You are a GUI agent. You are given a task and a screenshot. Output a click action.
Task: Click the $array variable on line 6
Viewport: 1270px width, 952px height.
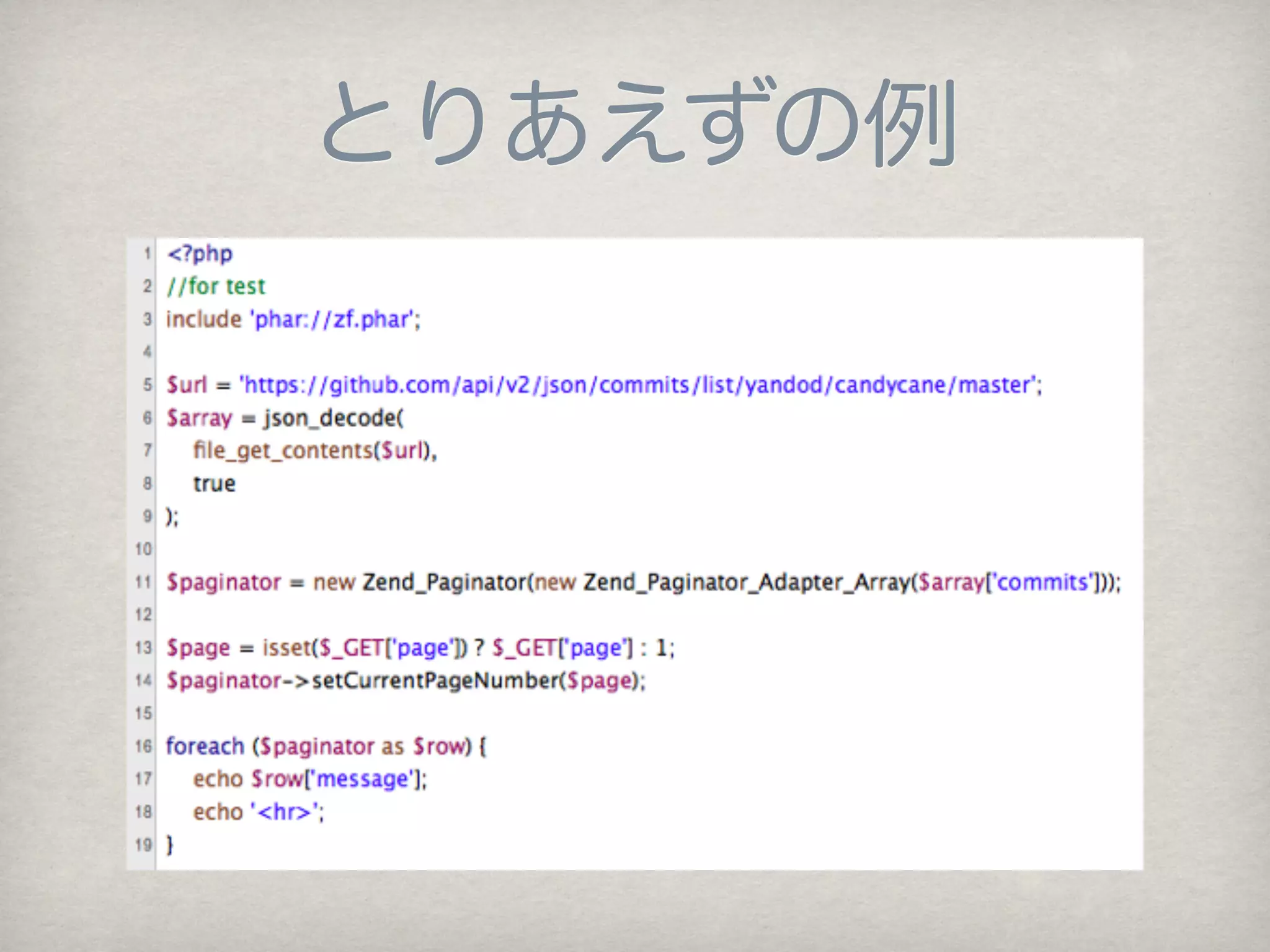coord(198,418)
